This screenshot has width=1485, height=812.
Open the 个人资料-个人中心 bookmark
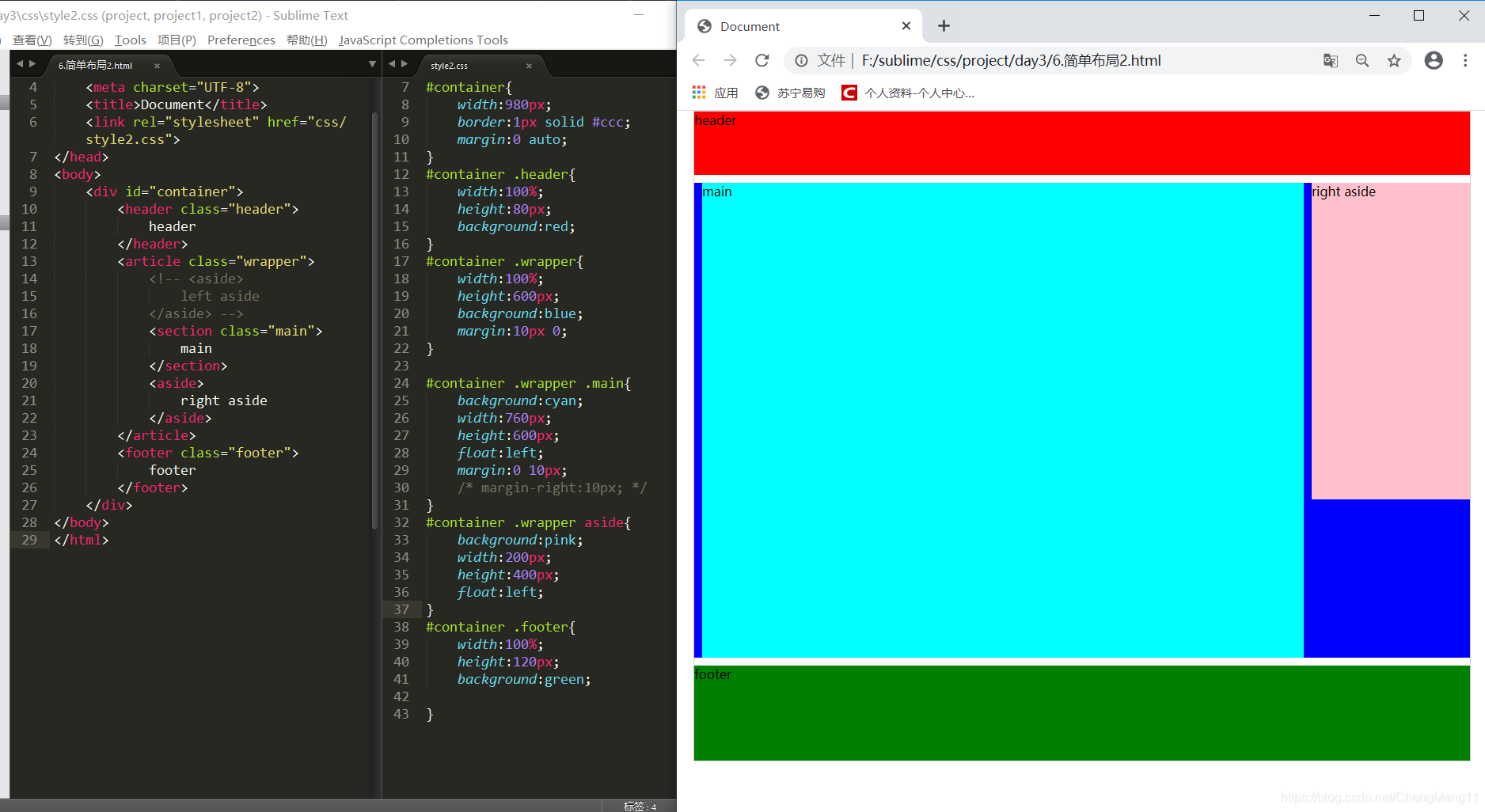[x=908, y=93]
